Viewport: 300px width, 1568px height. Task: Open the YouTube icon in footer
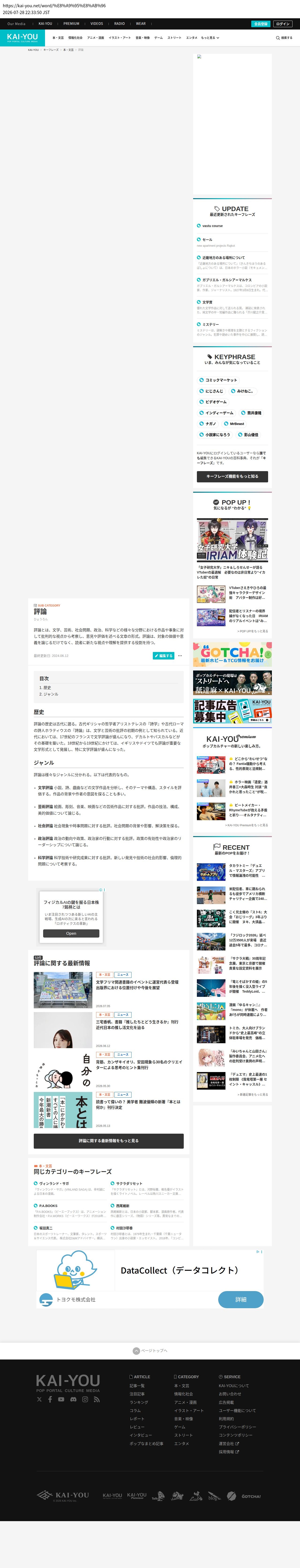coord(61,1399)
